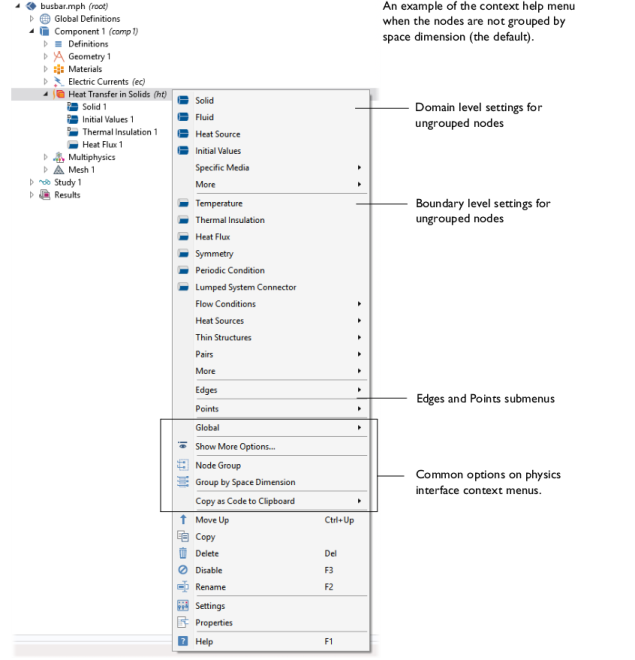Click the Heat Source menu icon
The width and height of the screenshot is (635, 660).
183,134
